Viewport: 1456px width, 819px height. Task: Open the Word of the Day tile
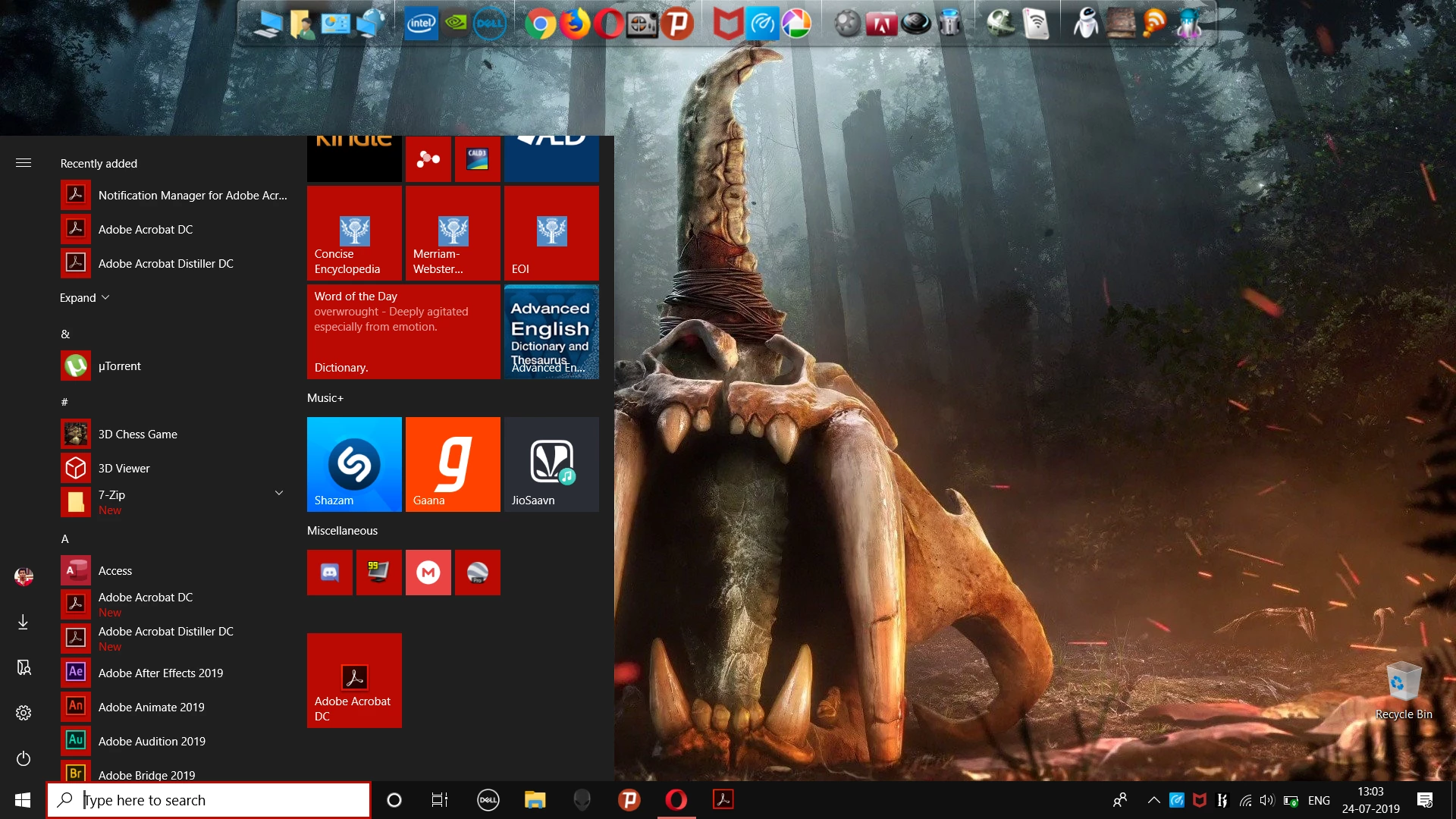click(403, 331)
